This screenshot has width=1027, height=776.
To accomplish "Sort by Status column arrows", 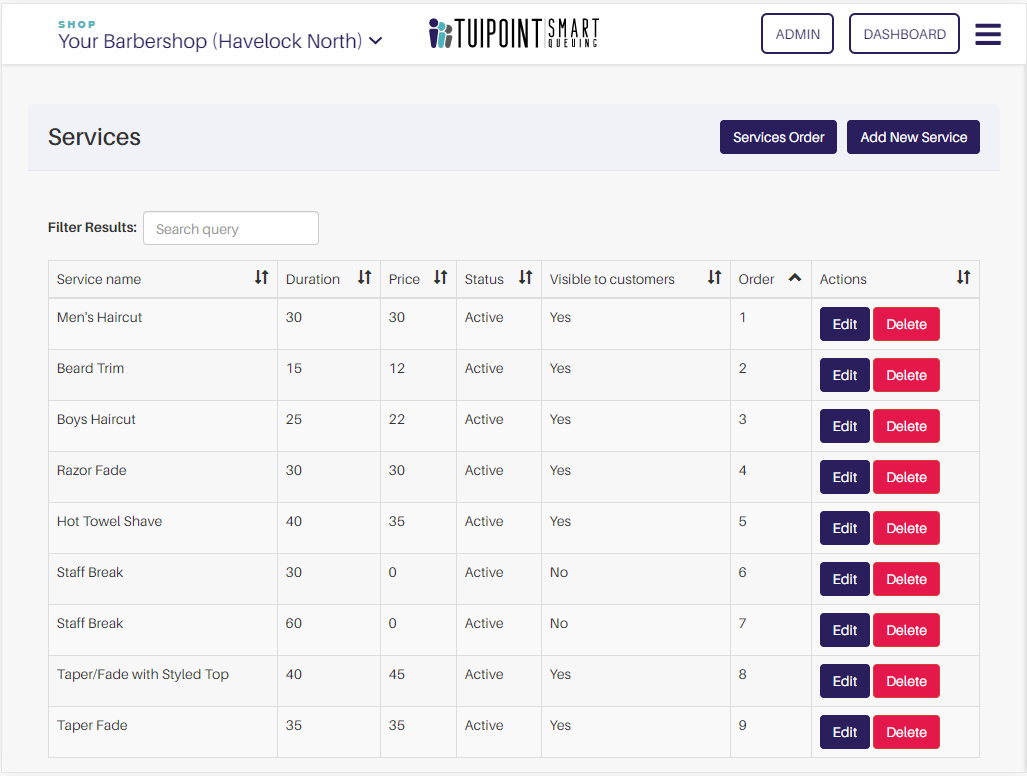I will tap(525, 278).
